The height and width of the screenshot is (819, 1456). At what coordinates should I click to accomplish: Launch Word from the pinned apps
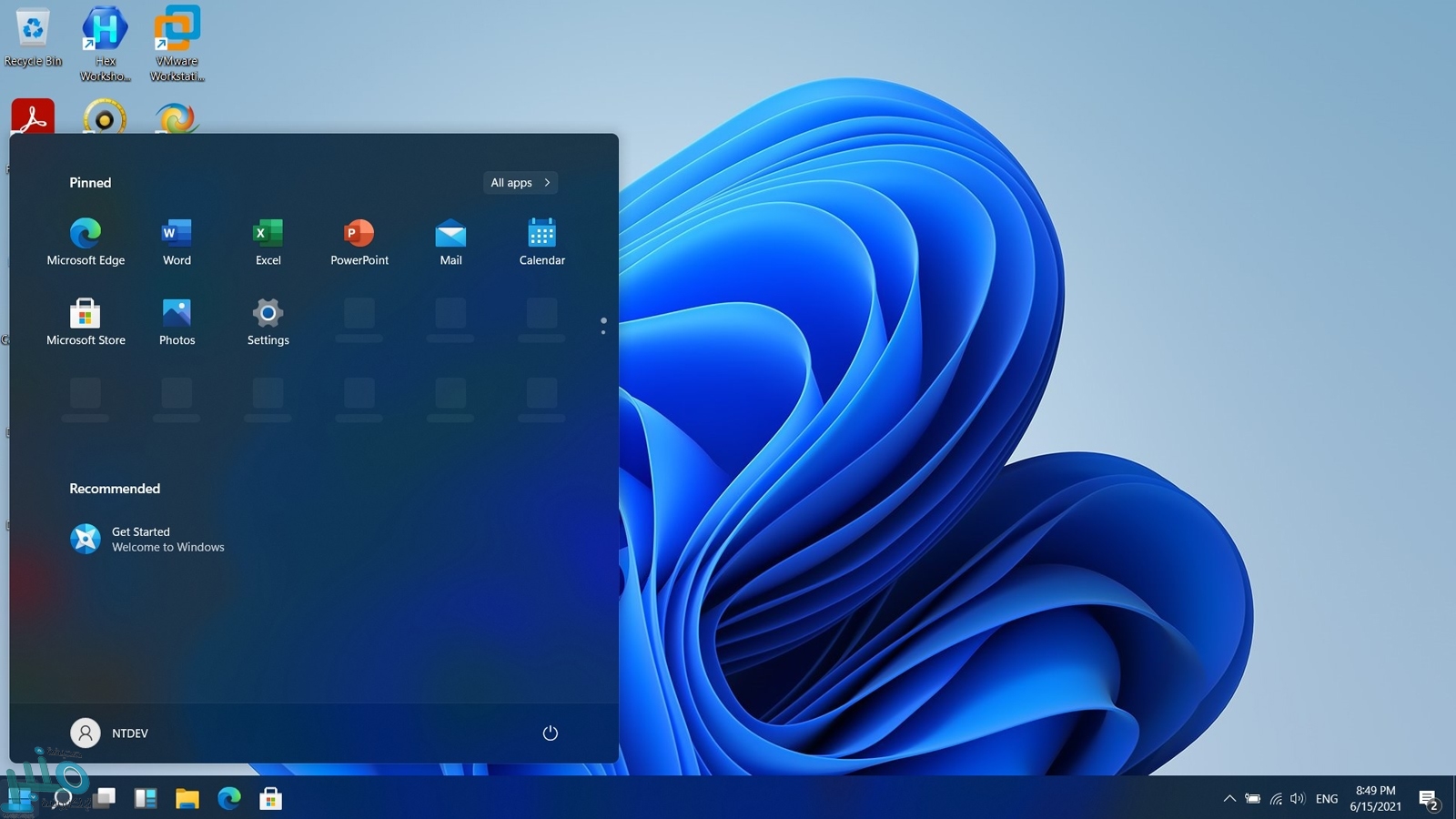pos(177,242)
